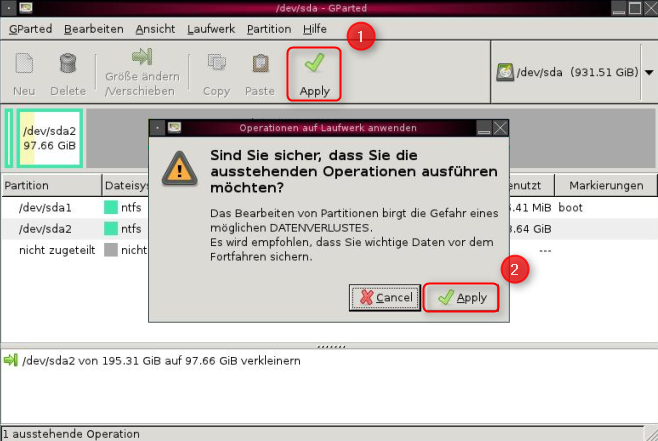
Task: Open the Laufwerk menu
Action: click(x=211, y=29)
